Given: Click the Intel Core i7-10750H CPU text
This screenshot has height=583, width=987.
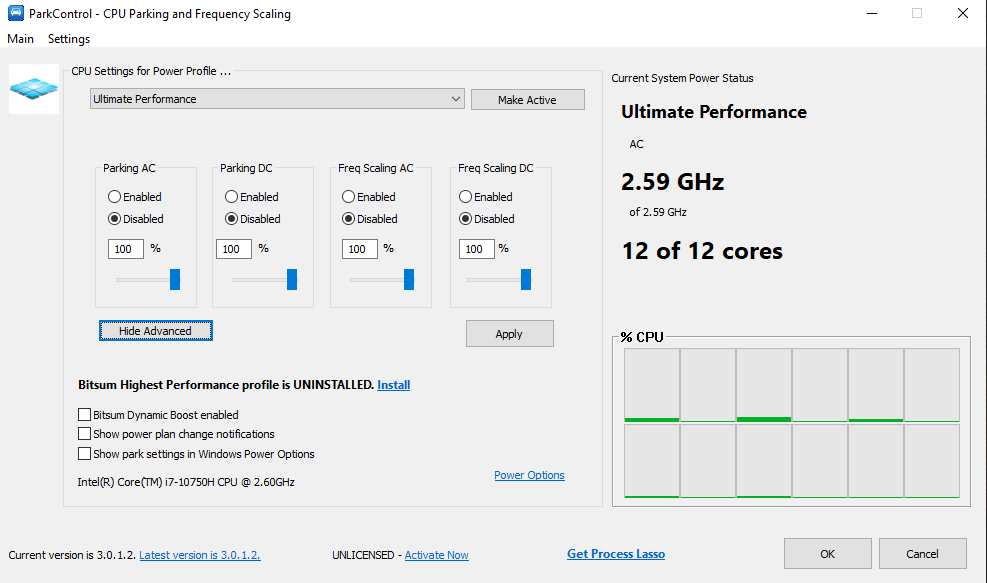Looking at the screenshot, I should tap(186, 482).
